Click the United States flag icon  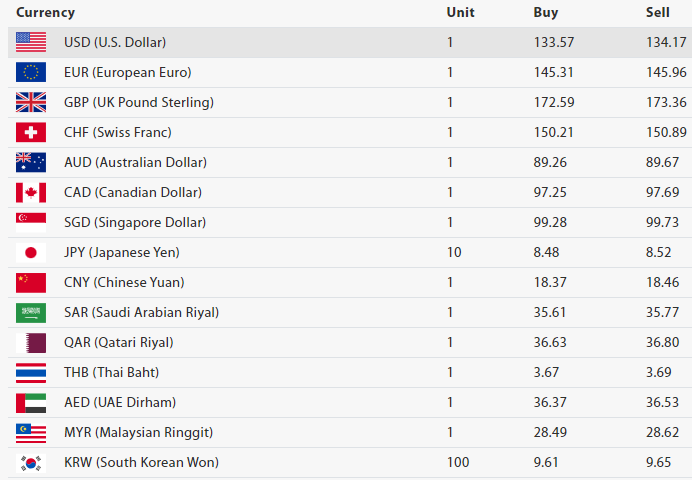point(31,42)
